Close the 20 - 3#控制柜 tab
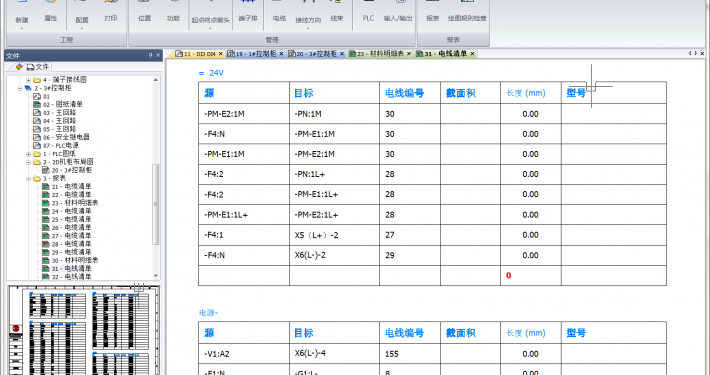Image resolution: width=710 pixels, height=375 pixels. coord(342,54)
